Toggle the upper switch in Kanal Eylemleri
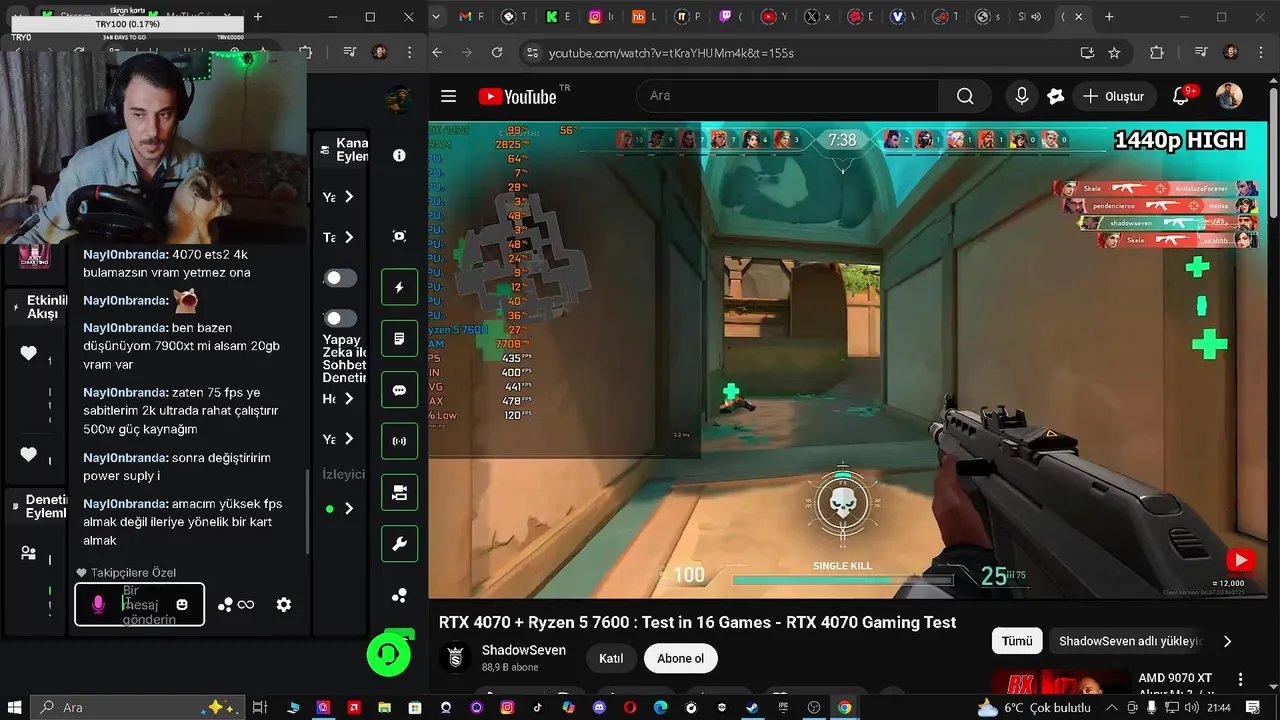Screen dimensions: 1280x720 point(340,278)
